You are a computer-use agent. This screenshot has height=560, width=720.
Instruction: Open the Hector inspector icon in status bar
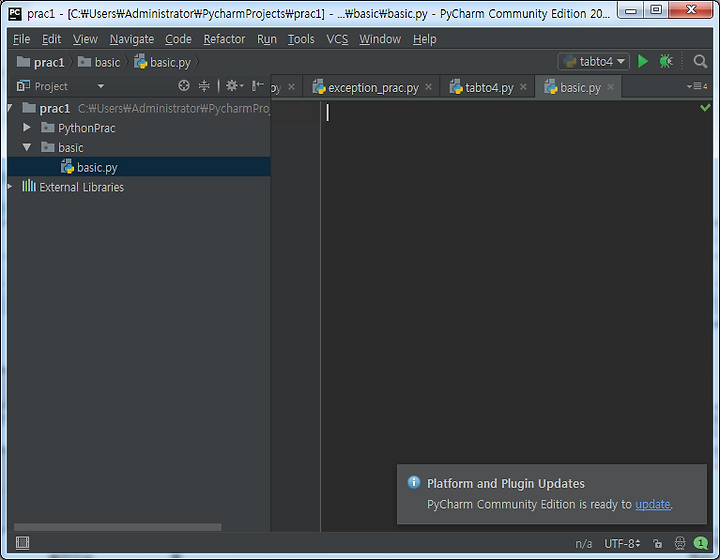[680, 544]
